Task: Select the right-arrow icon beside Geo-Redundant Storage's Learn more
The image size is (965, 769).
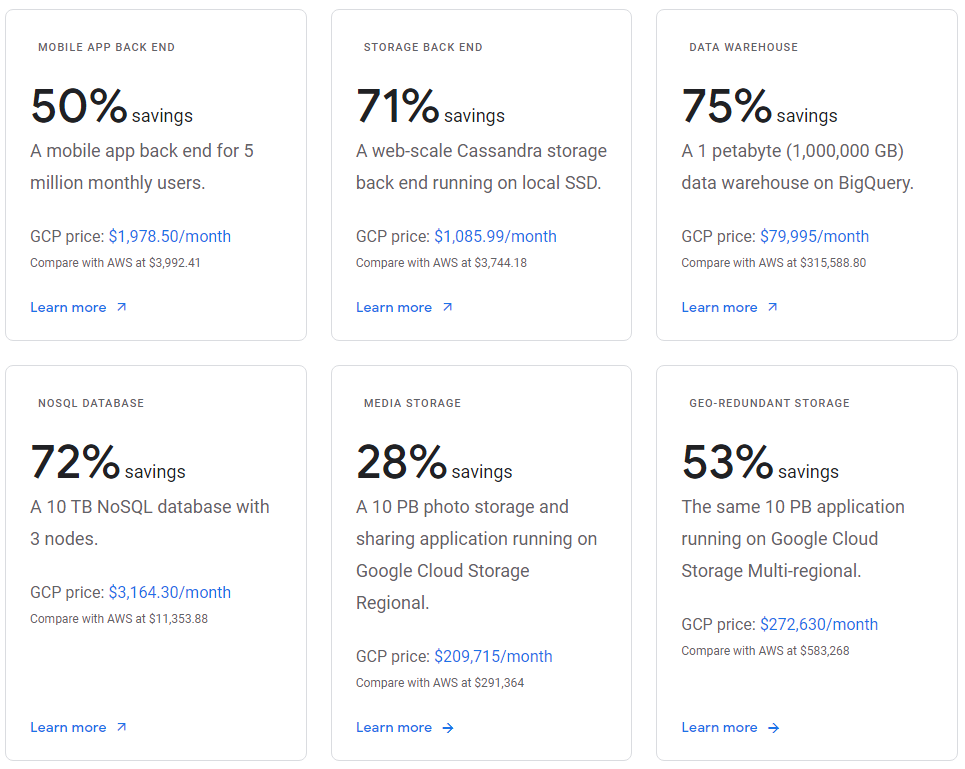Action: click(x=773, y=727)
